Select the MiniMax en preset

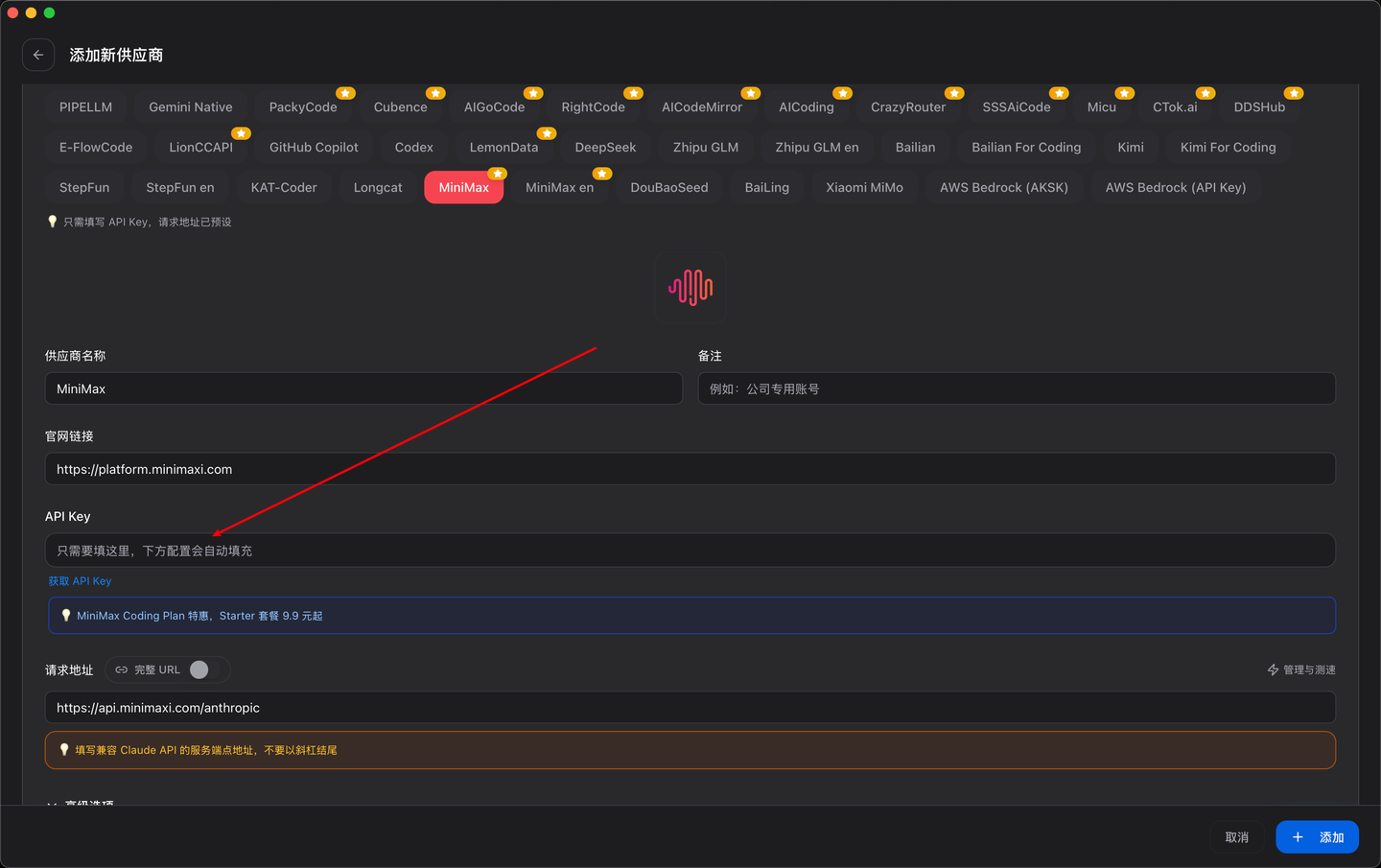coord(560,188)
